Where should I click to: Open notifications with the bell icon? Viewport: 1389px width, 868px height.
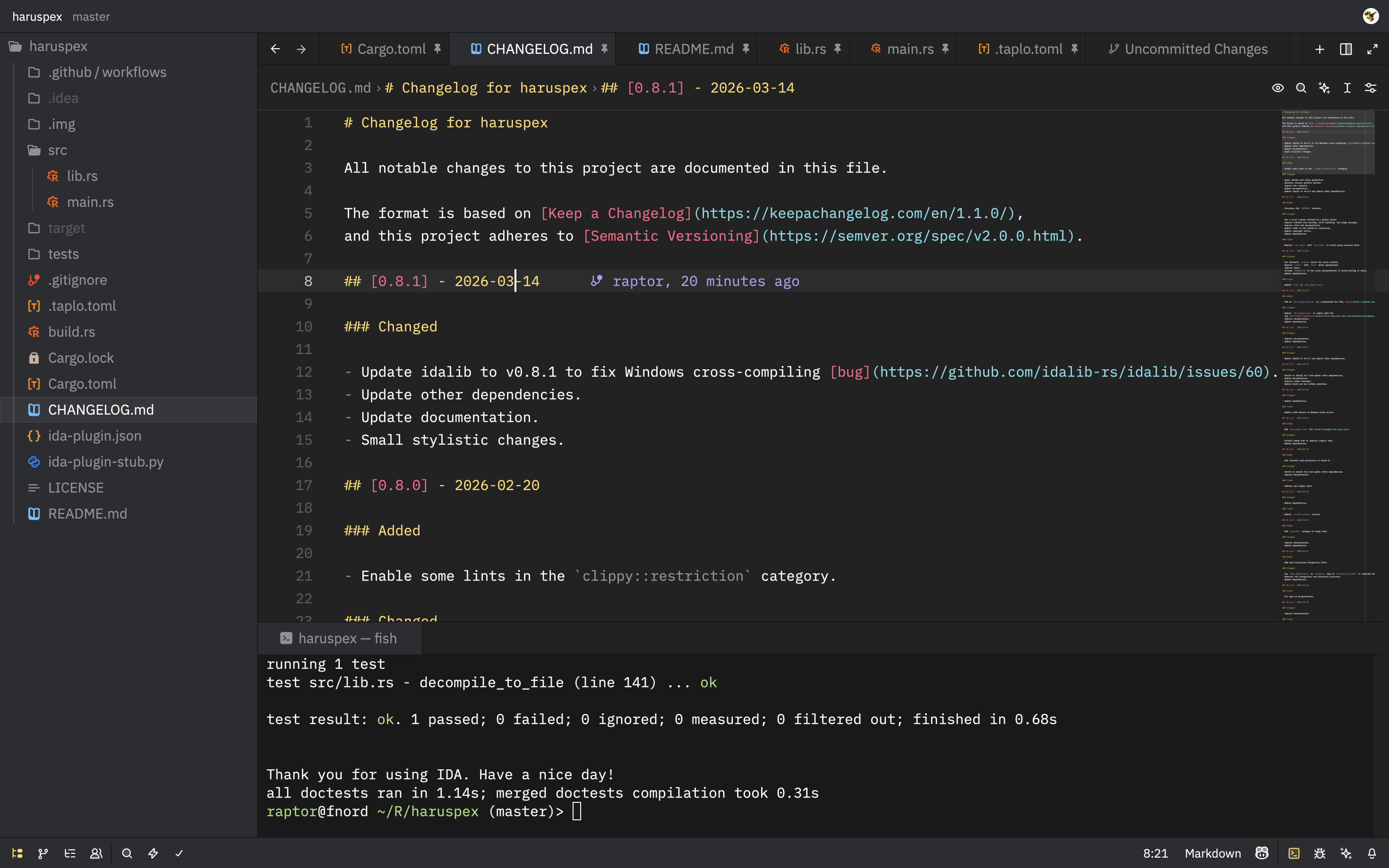tap(1372, 854)
